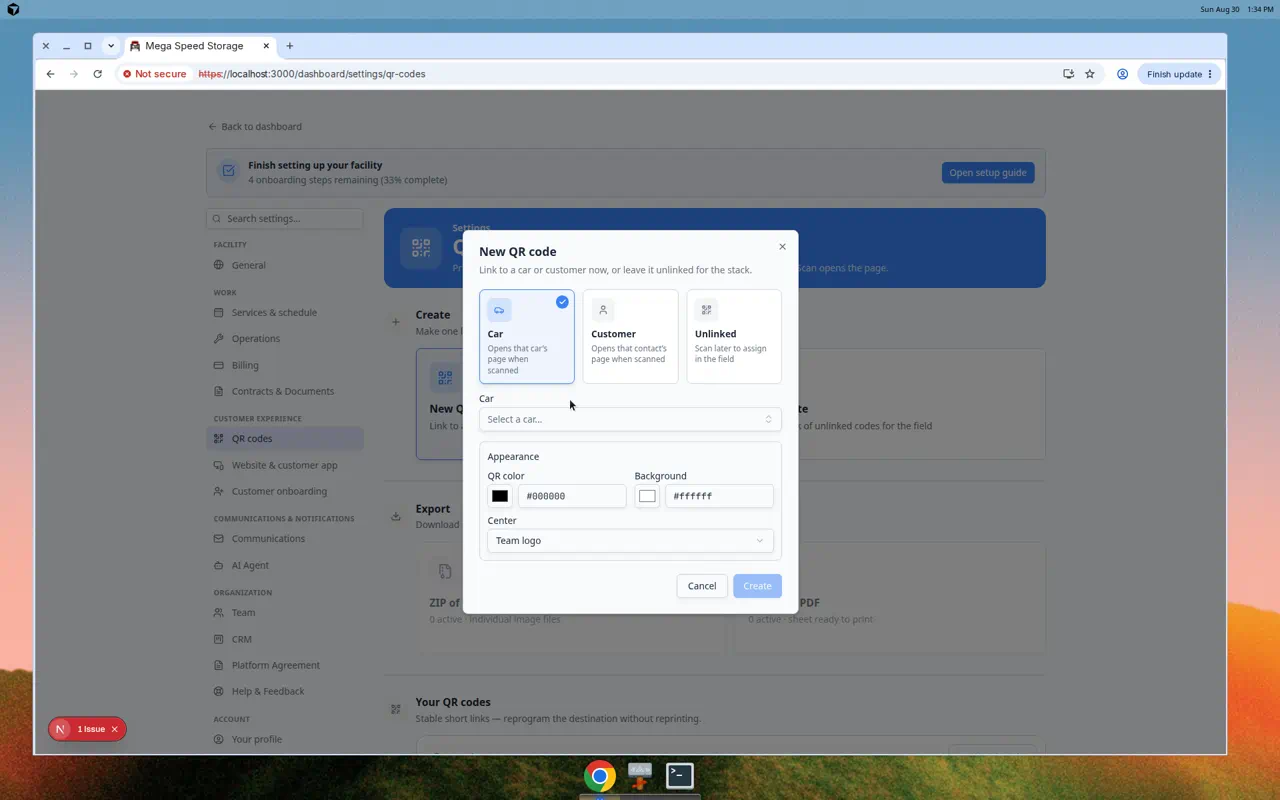Click the 1:34 PM clock in the top bar
The image size is (1280, 800).
[1261, 9]
